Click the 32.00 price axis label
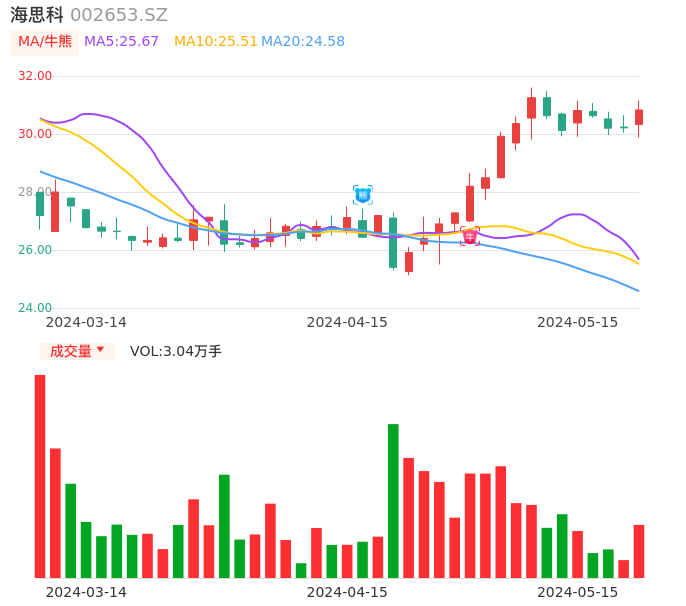686x606 pixels. (36, 76)
